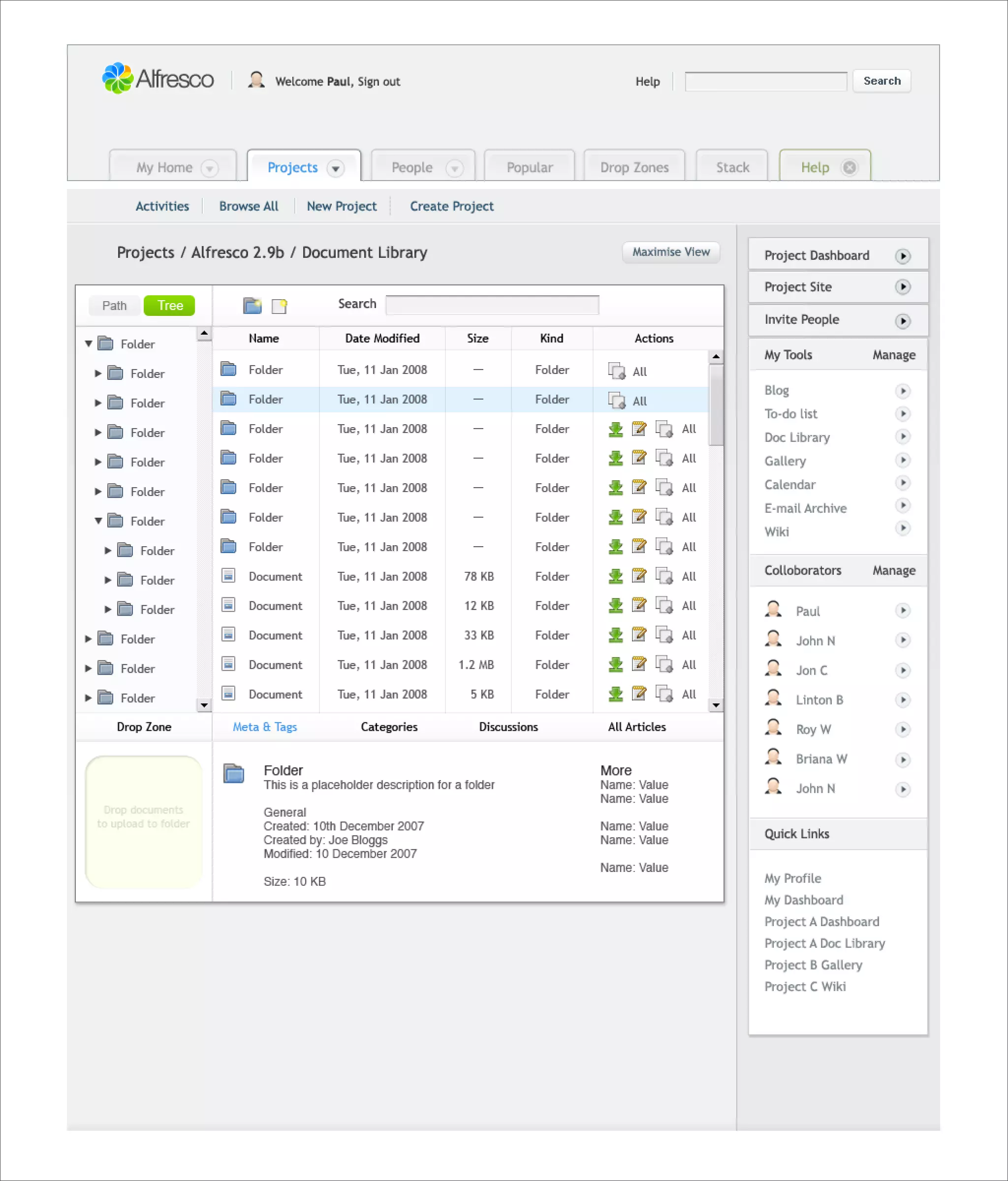The height and width of the screenshot is (1181, 1008).
Task: Click the close icon on the Help tab
Action: pos(850,168)
